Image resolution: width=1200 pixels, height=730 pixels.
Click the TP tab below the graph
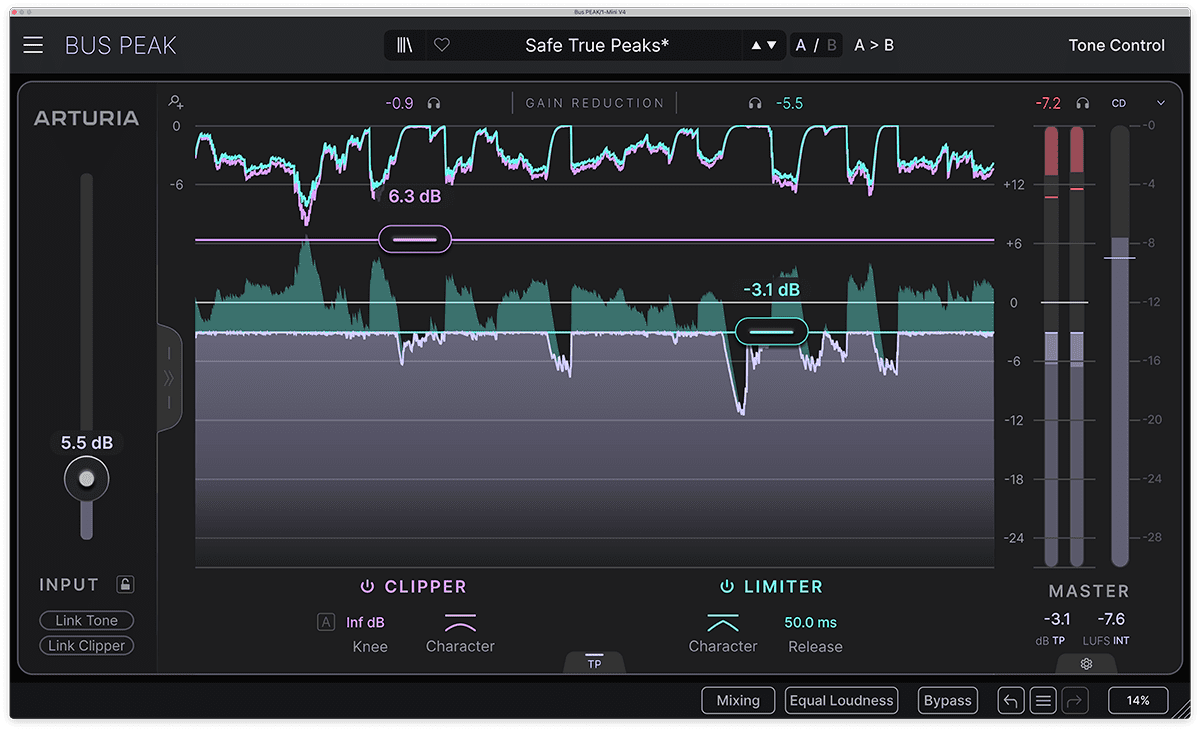(594, 662)
